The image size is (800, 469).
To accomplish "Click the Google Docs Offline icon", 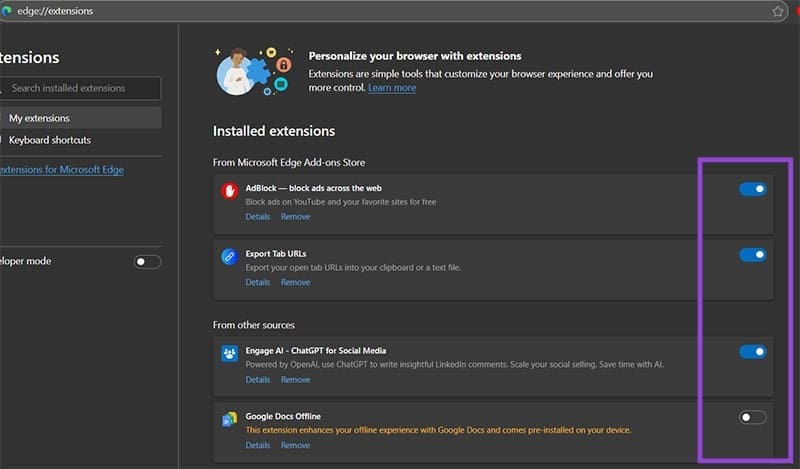I will [x=230, y=419].
